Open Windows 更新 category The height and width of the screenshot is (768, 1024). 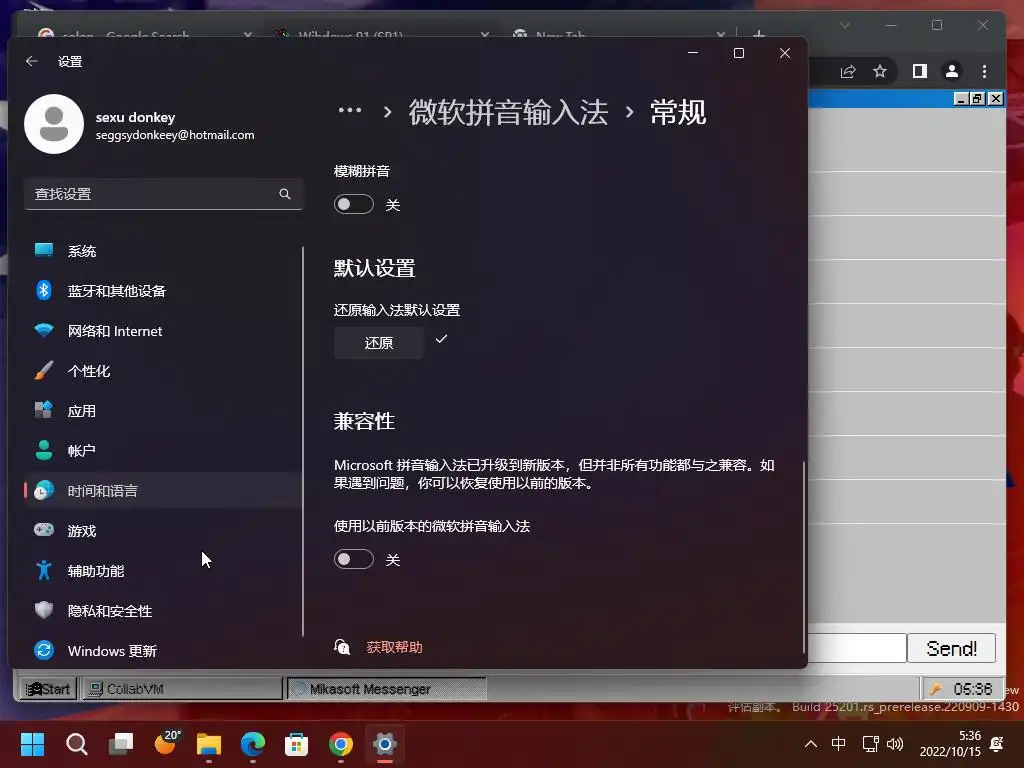click(x=163, y=650)
